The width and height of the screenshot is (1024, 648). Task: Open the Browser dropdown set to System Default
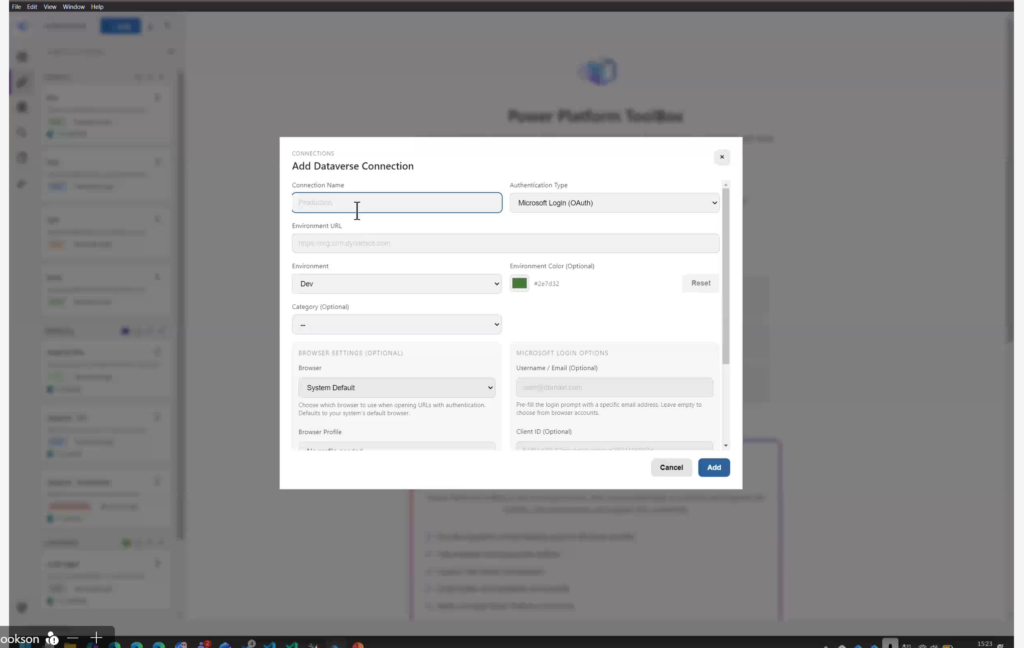pos(397,387)
